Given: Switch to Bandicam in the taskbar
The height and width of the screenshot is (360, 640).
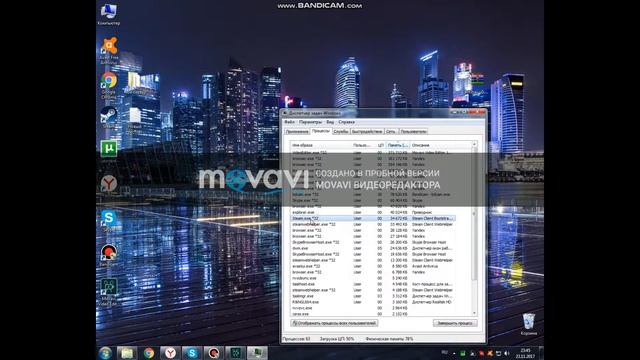Looking at the screenshot, I should coord(213,353).
